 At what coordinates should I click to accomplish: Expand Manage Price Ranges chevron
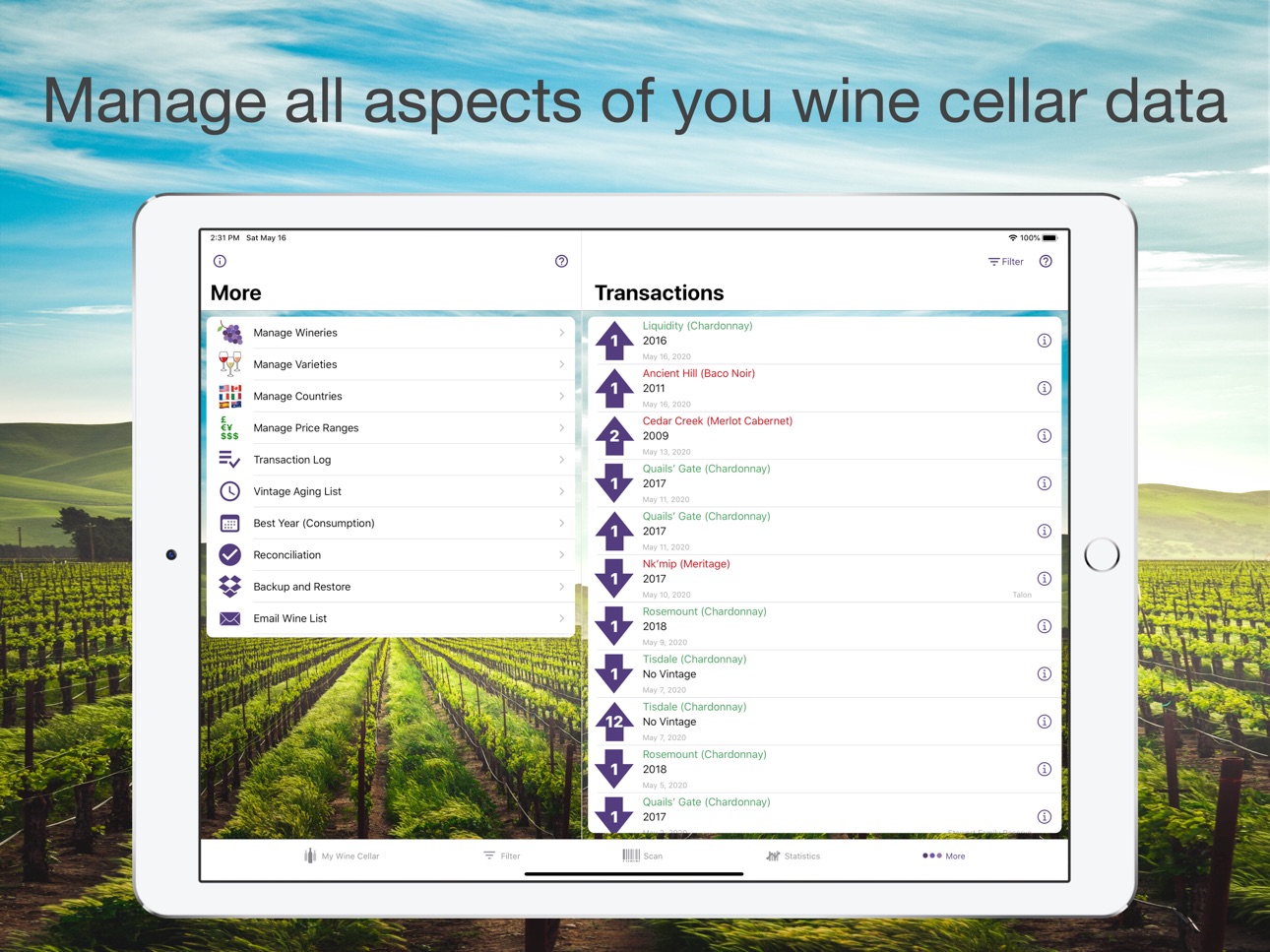pyautogui.click(x=562, y=428)
